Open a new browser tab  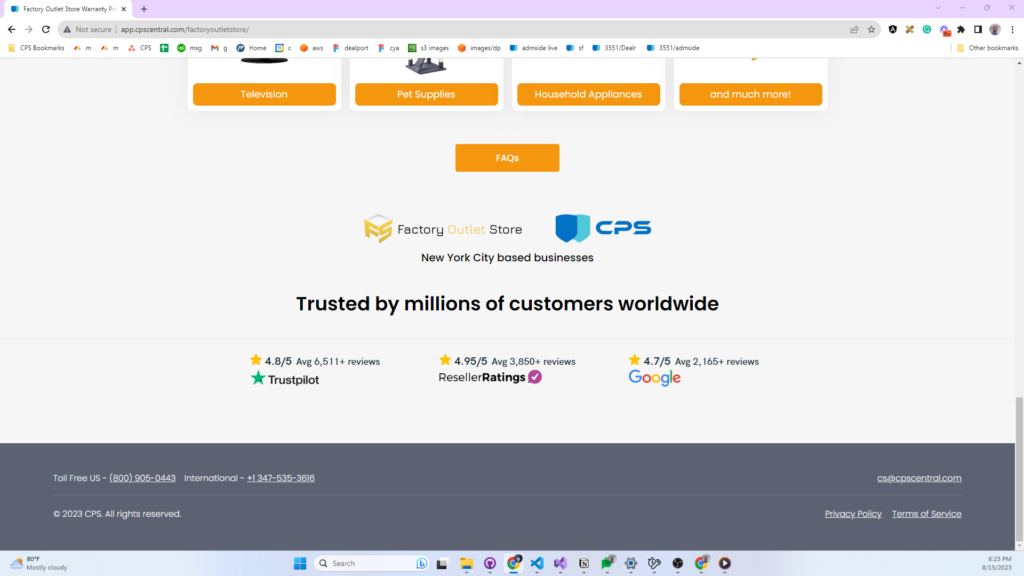pos(144,9)
